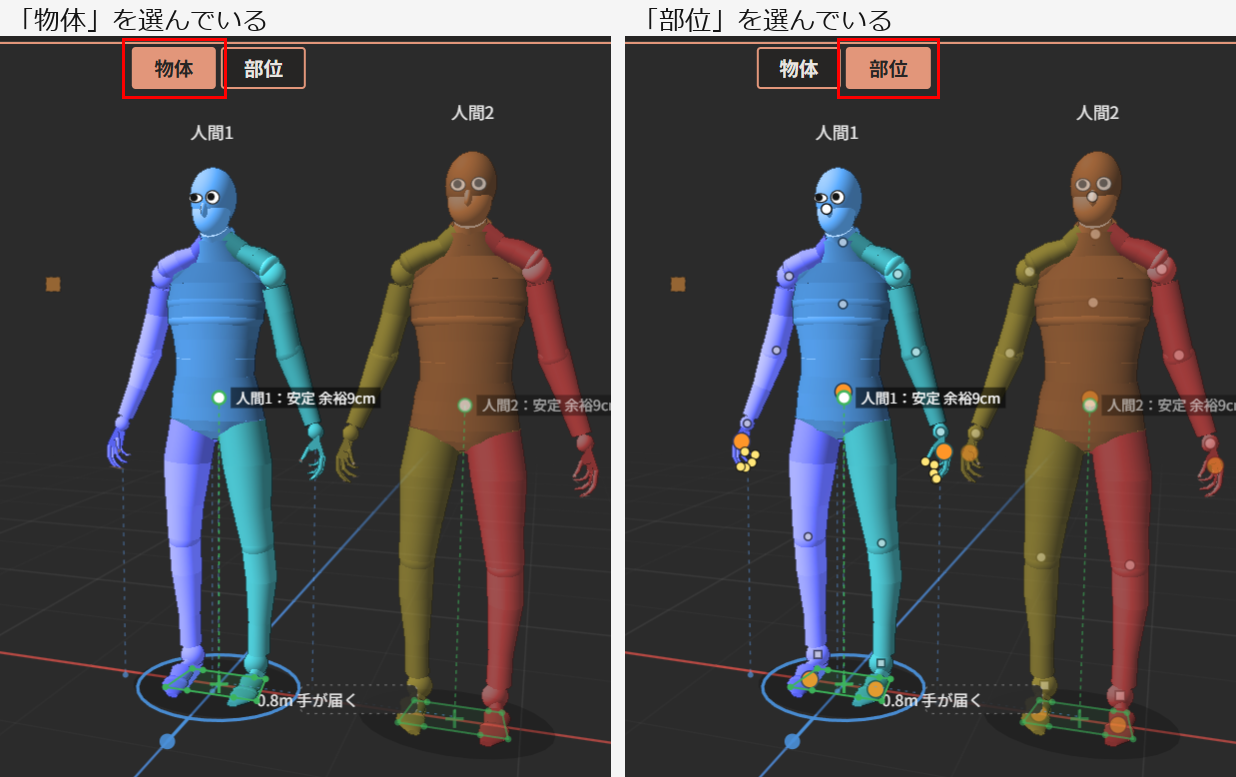Select the elbow handle on 人間1's teal arm
This screenshot has height=777, width=1236.
click(915, 352)
